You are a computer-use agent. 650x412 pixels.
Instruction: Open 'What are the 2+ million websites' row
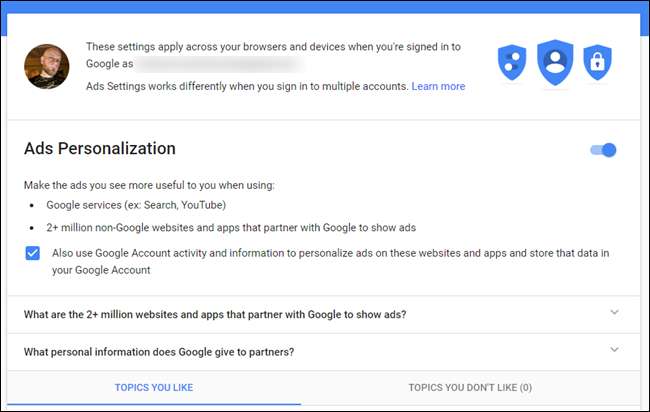tap(215, 314)
